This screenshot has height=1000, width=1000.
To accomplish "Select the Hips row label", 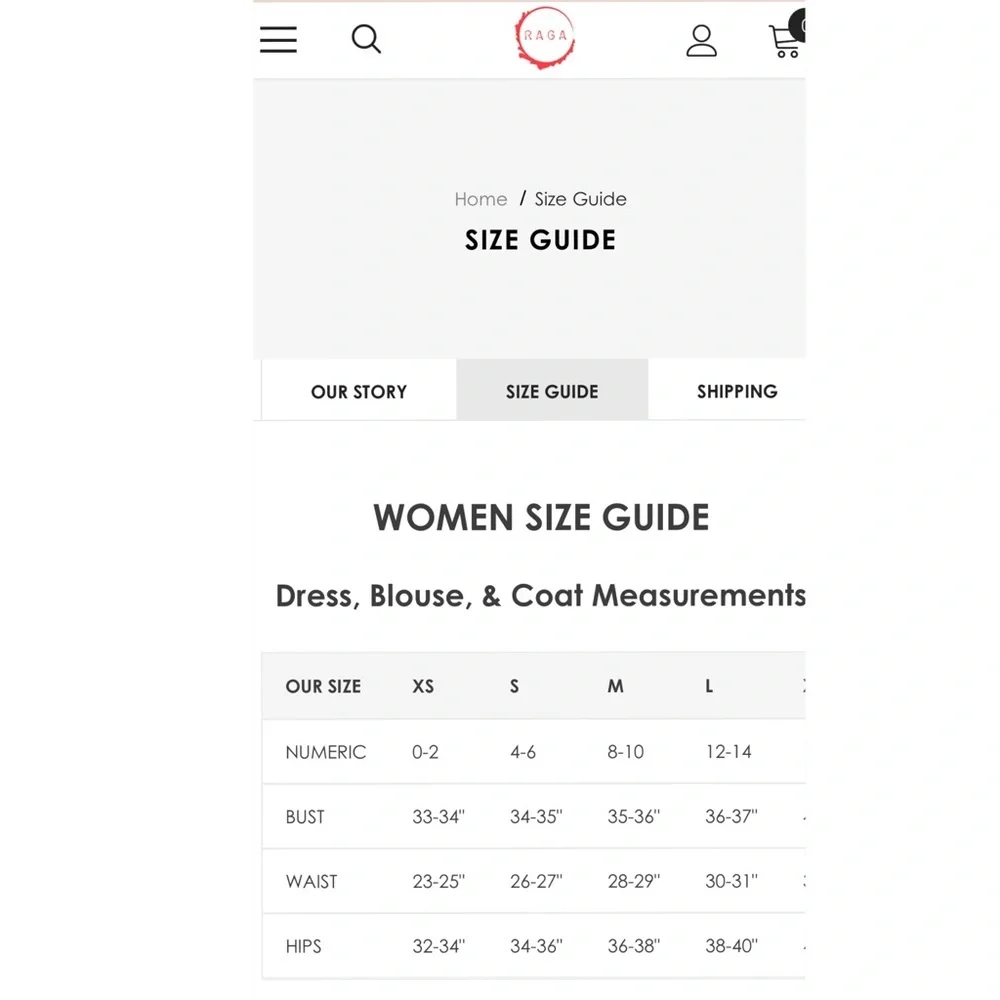I will (x=303, y=946).
